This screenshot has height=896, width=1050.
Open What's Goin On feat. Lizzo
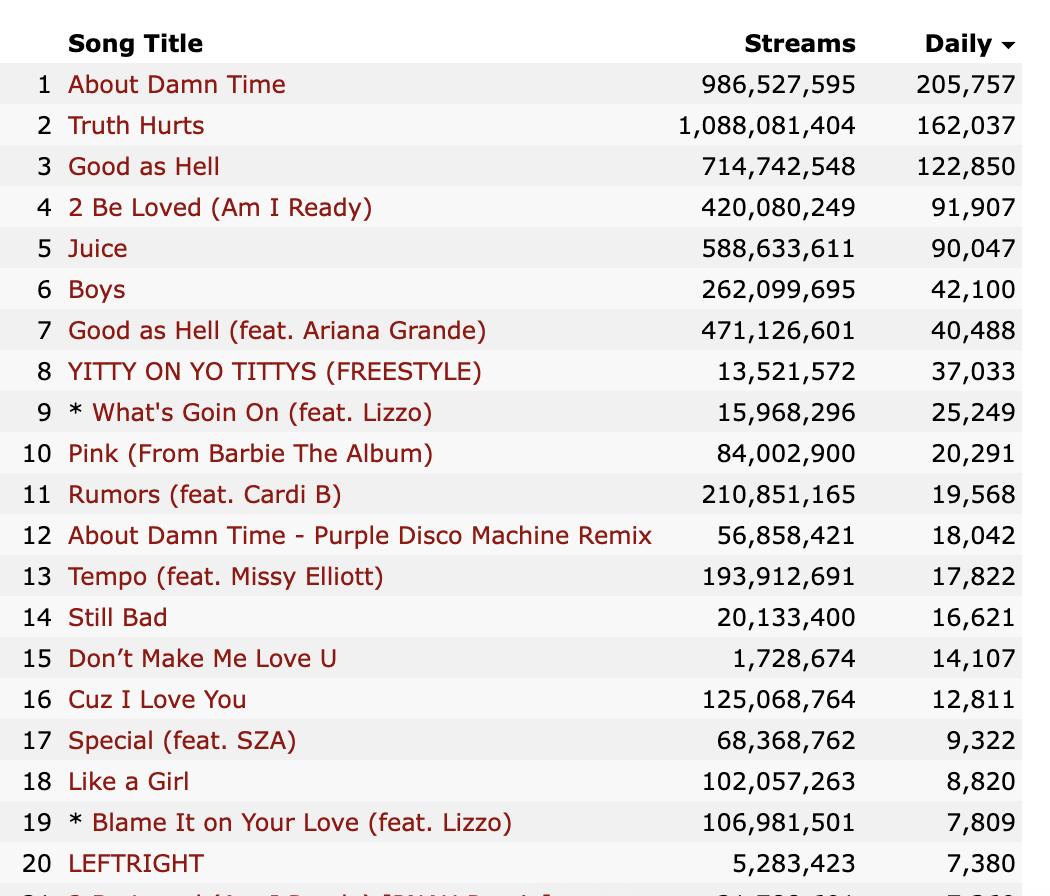[262, 413]
